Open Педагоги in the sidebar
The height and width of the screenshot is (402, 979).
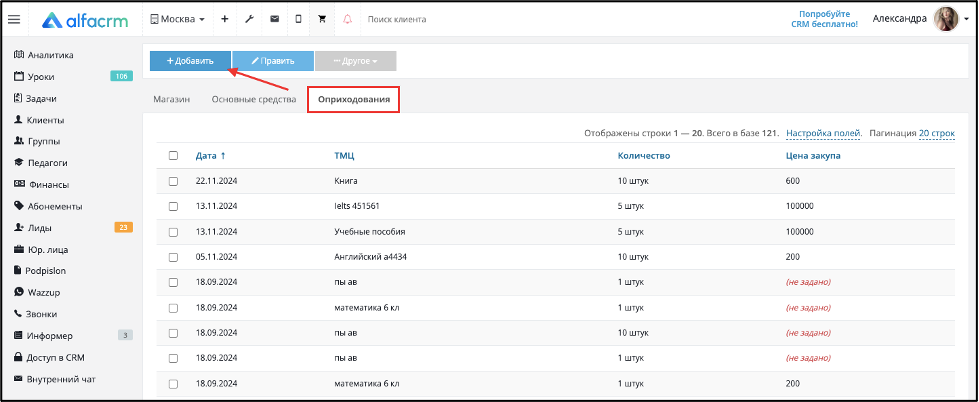(x=41, y=163)
